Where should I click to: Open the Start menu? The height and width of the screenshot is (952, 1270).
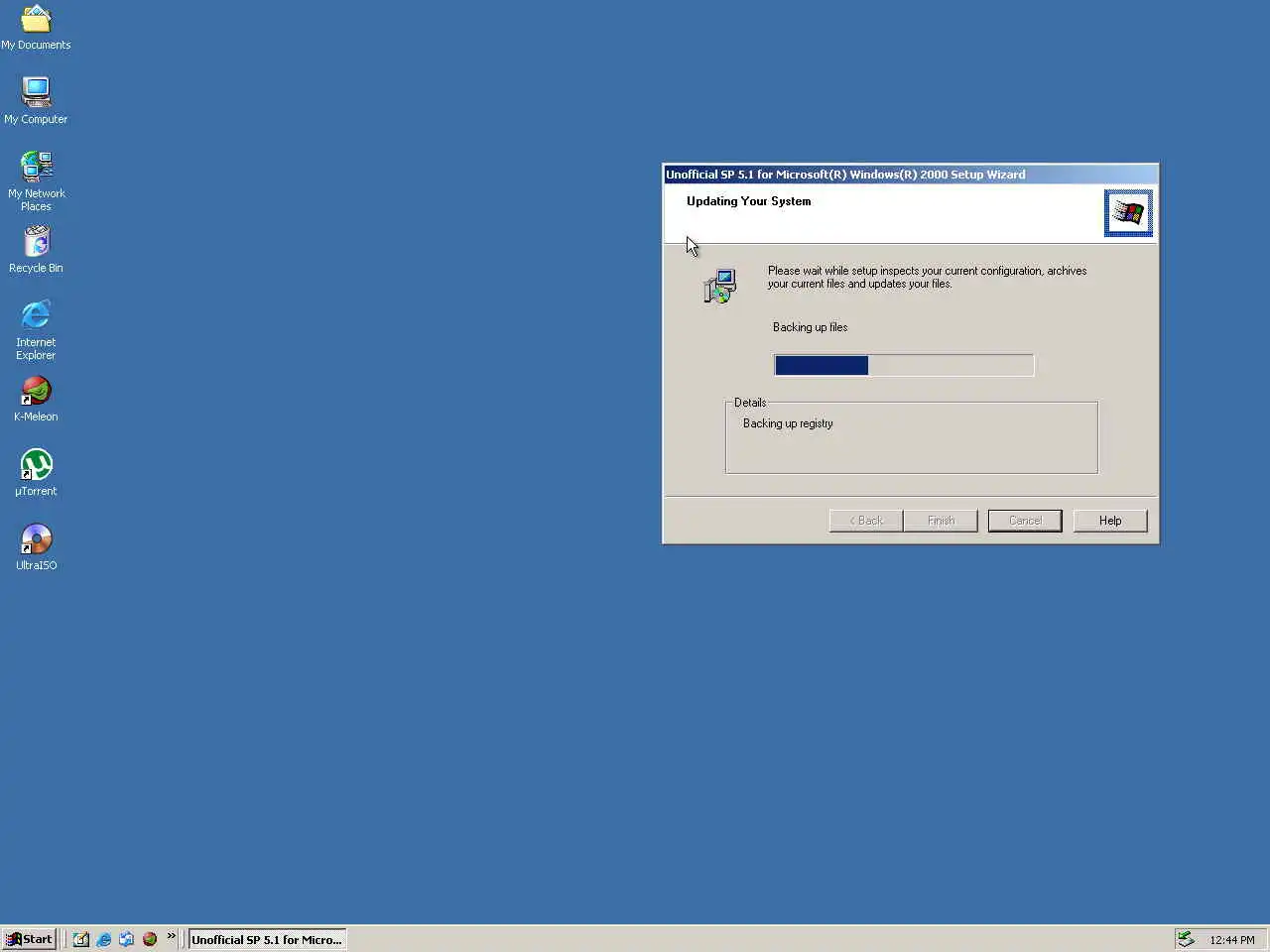click(x=29, y=939)
